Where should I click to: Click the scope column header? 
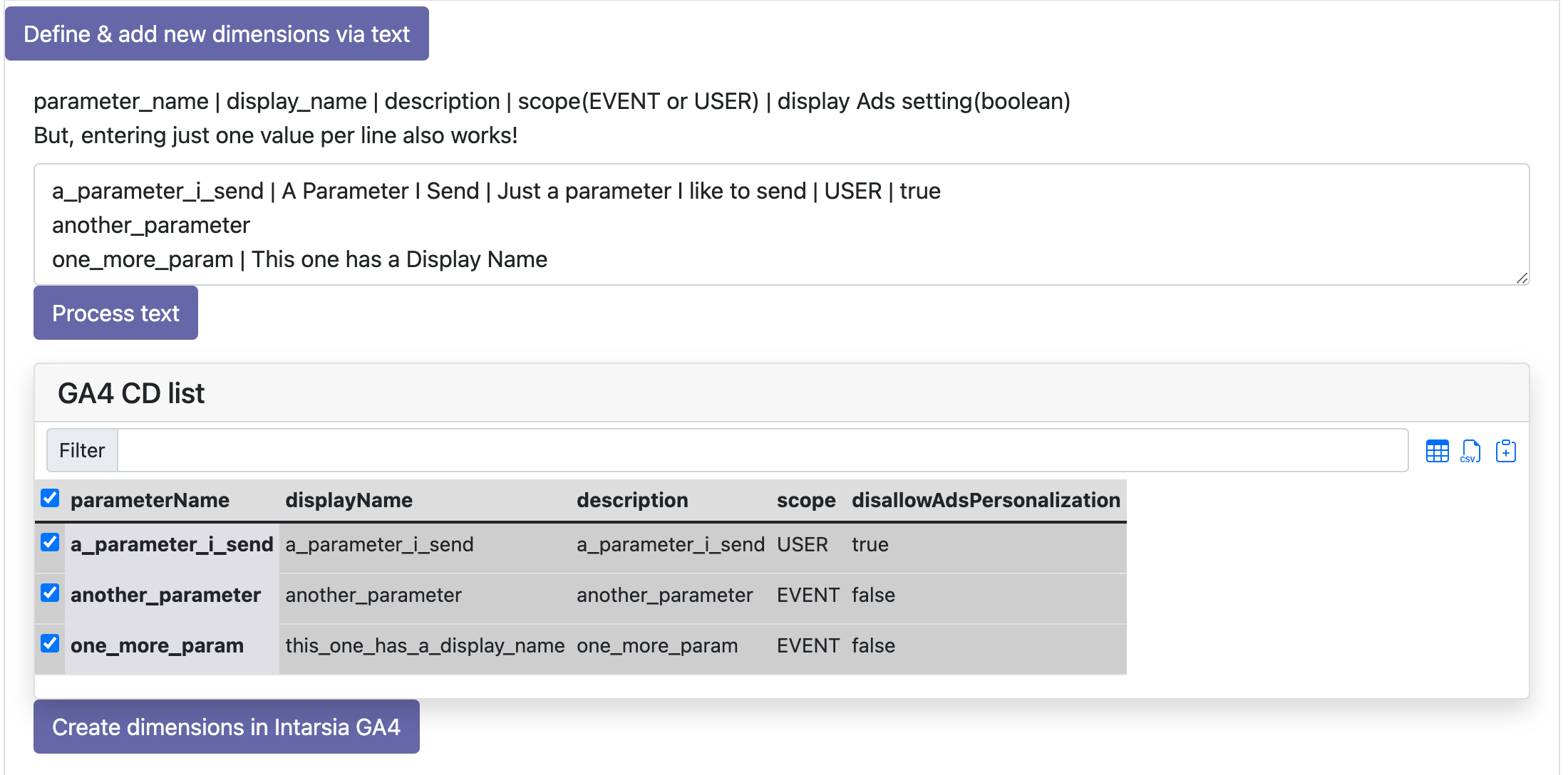[x=806, y=500]
